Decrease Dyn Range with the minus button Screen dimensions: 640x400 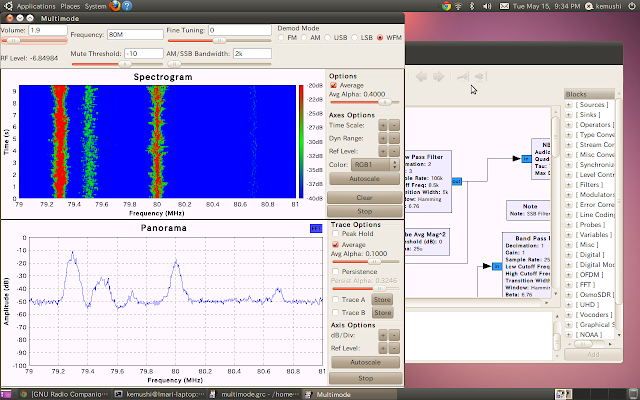394,138
